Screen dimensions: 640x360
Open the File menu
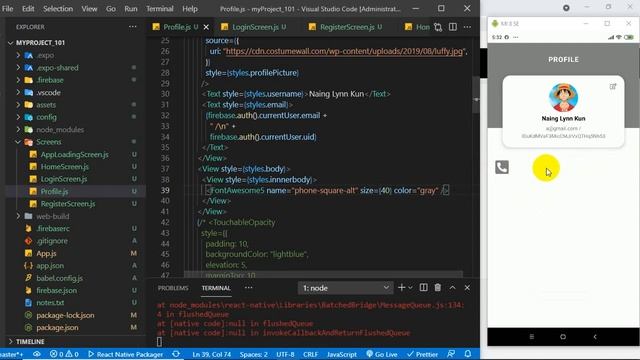7,9
